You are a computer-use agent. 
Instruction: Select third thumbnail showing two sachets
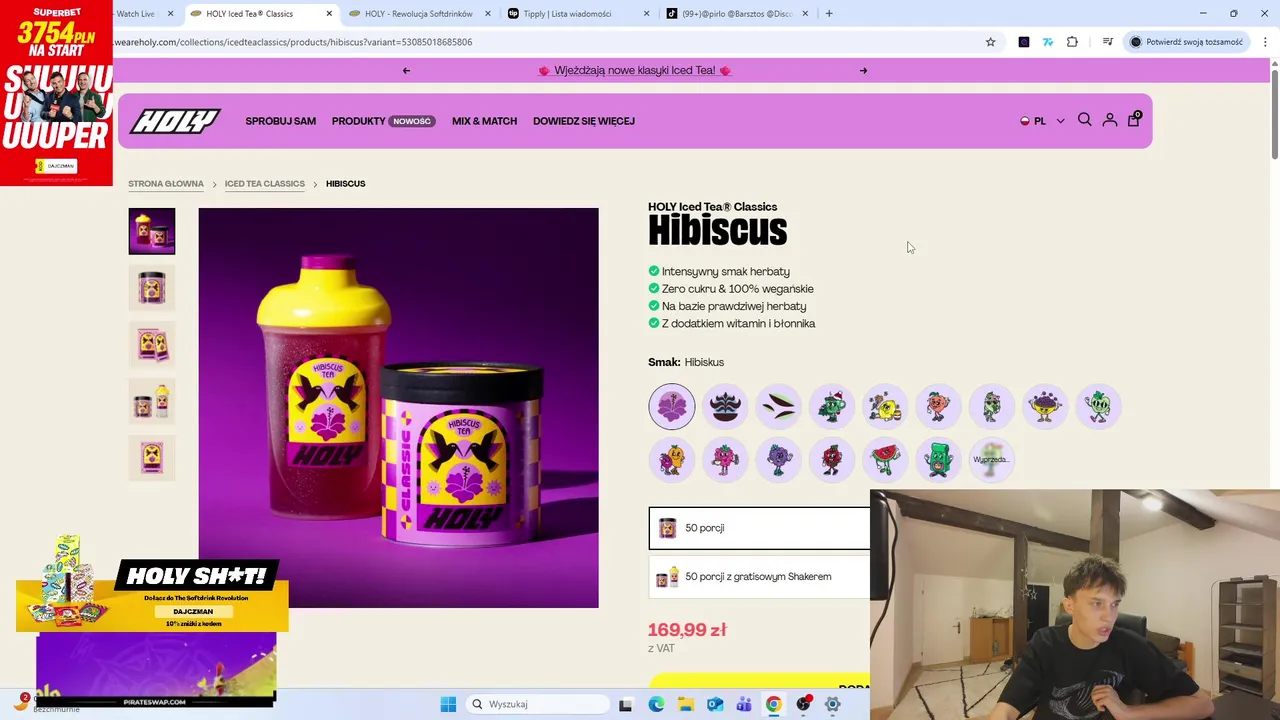click(152, 345)
